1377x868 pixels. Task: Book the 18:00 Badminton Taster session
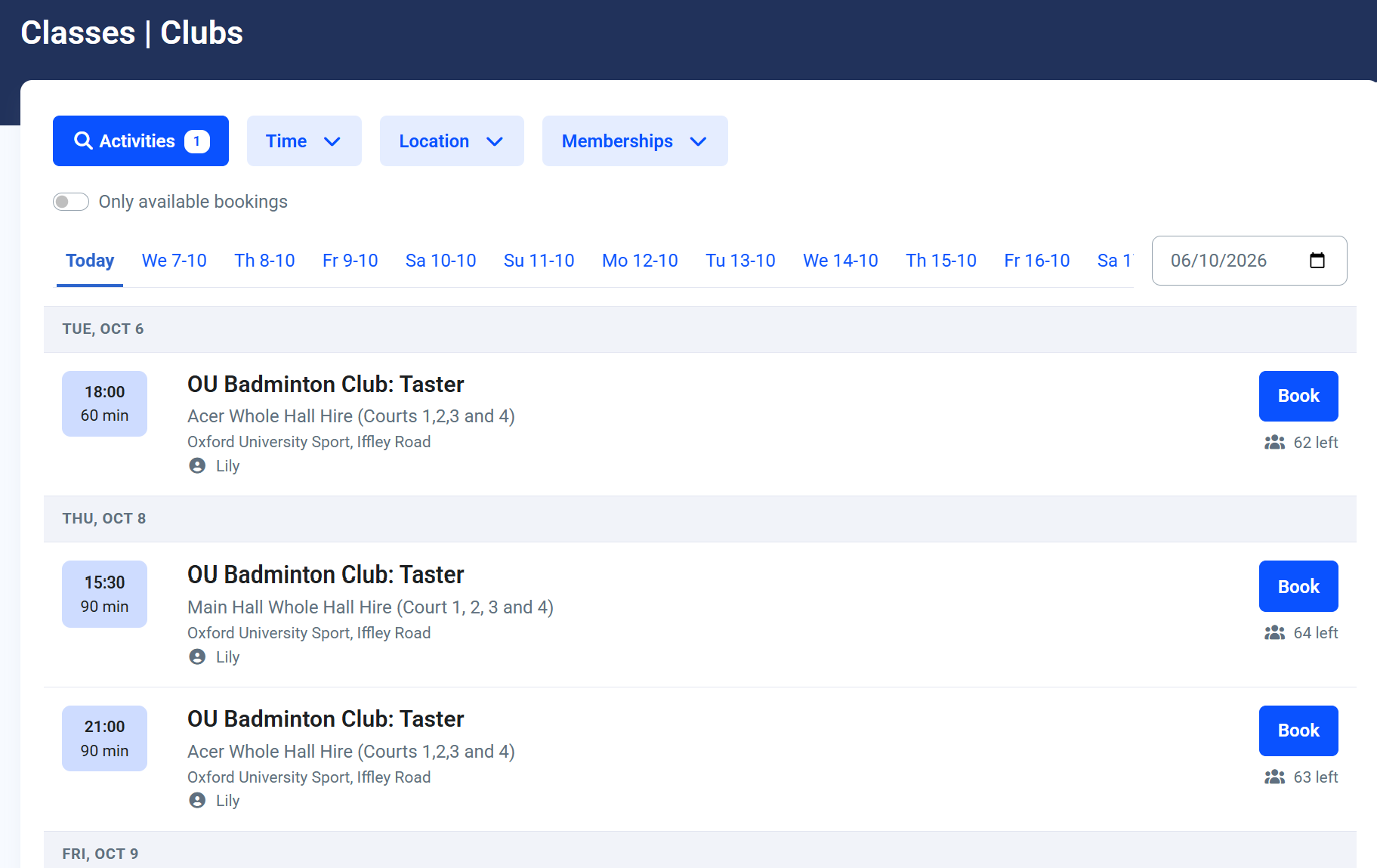tap(1298, 396)
